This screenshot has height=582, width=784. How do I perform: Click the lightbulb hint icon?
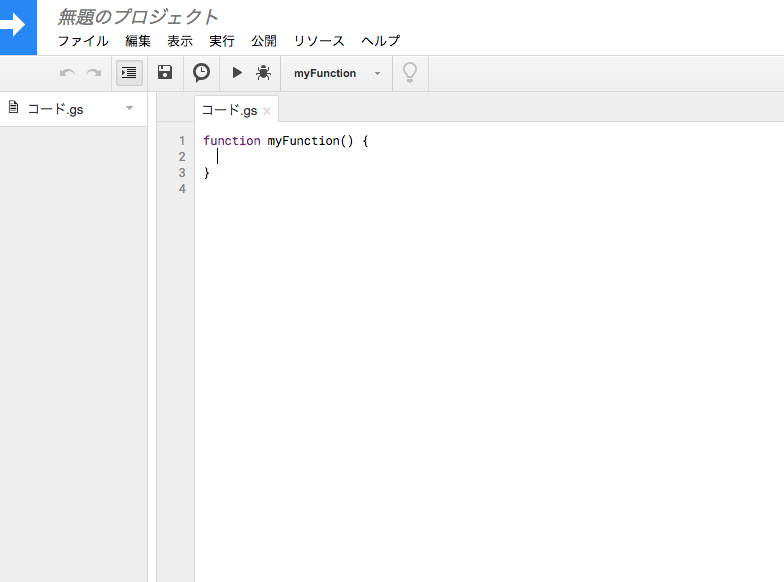[x=410, y=73]
